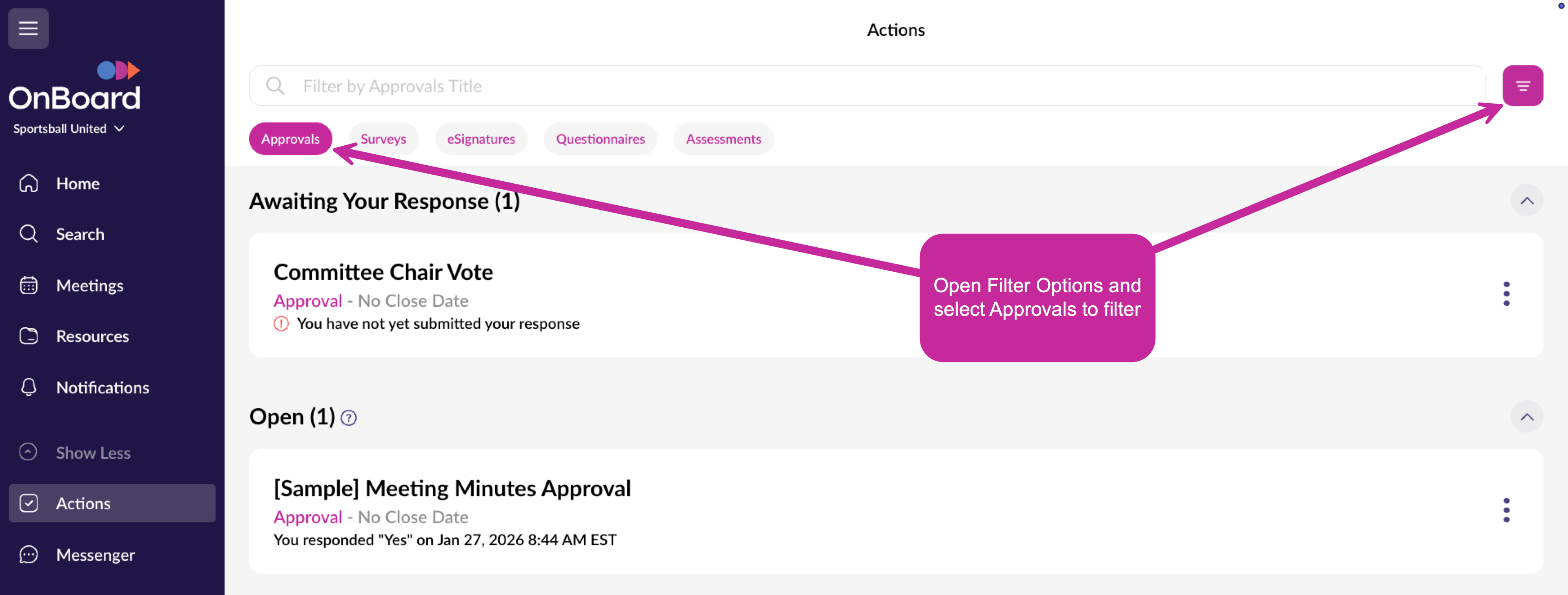Open the Filter Options icon

coord(1523,85)
